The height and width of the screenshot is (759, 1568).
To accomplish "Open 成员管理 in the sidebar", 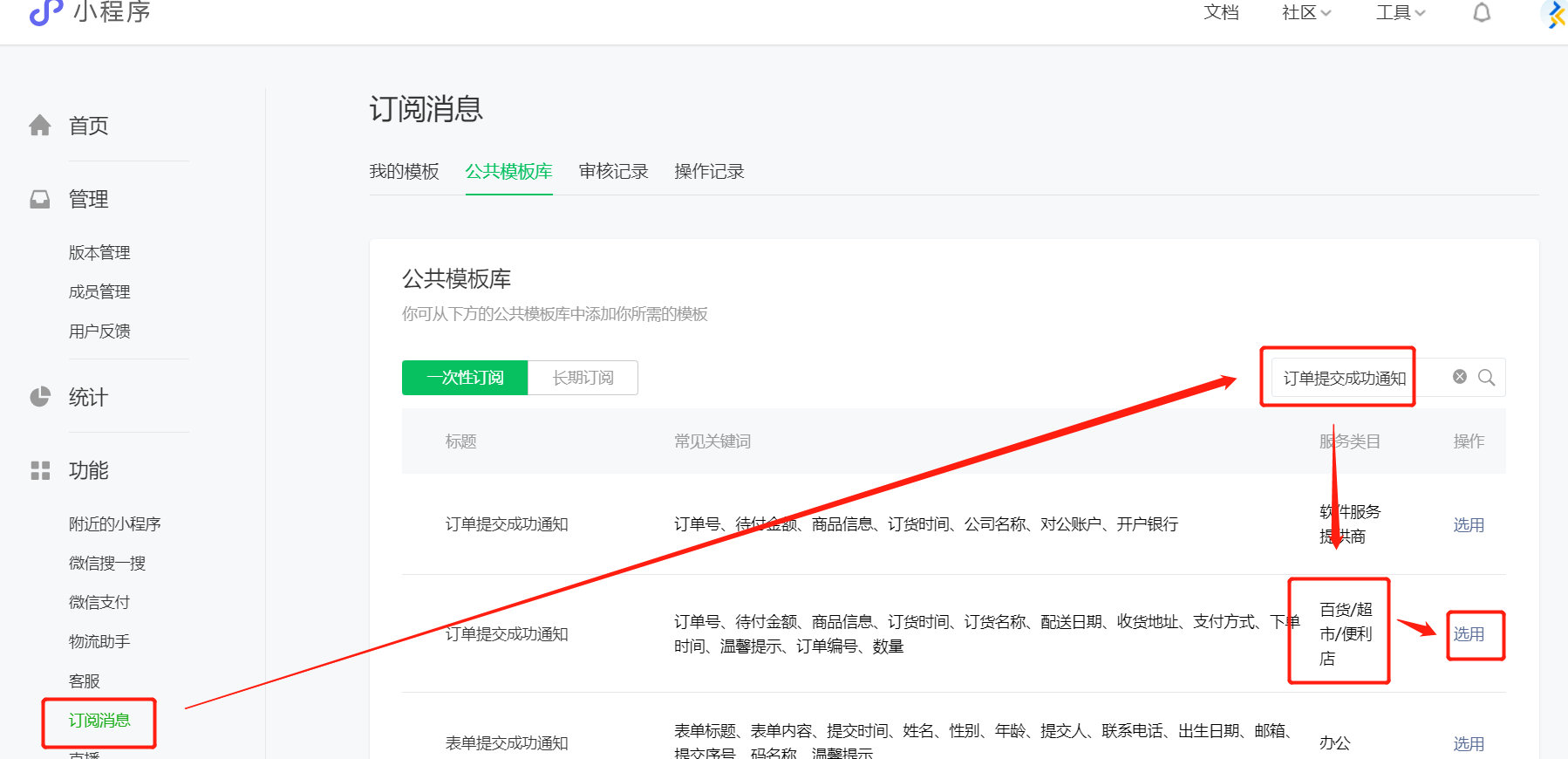I will coord(99,292).
